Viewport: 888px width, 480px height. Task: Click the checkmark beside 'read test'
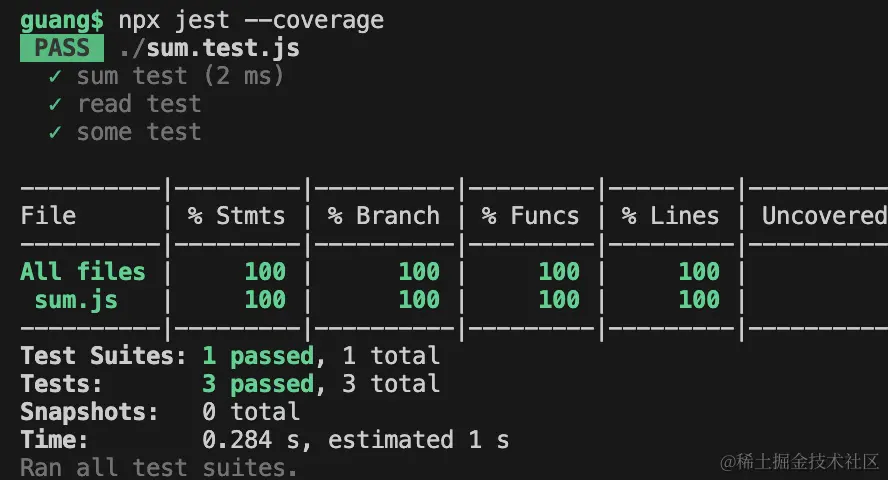(x=55, y=104)
